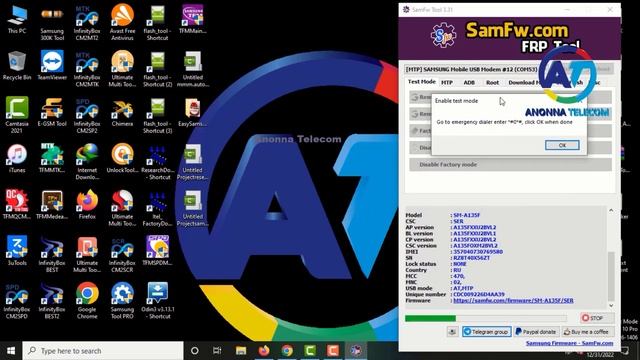Open Firefox from the taskbar
The height and width of the screenshot is (360, 640).
click(x=264, y=351)
